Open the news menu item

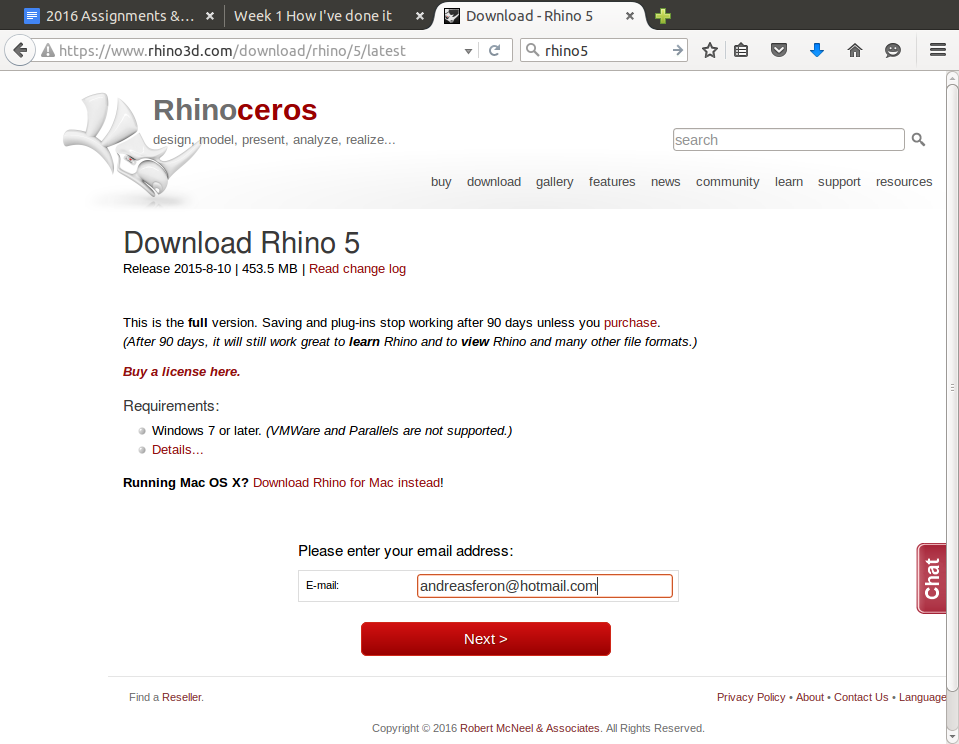click(665, 182)
